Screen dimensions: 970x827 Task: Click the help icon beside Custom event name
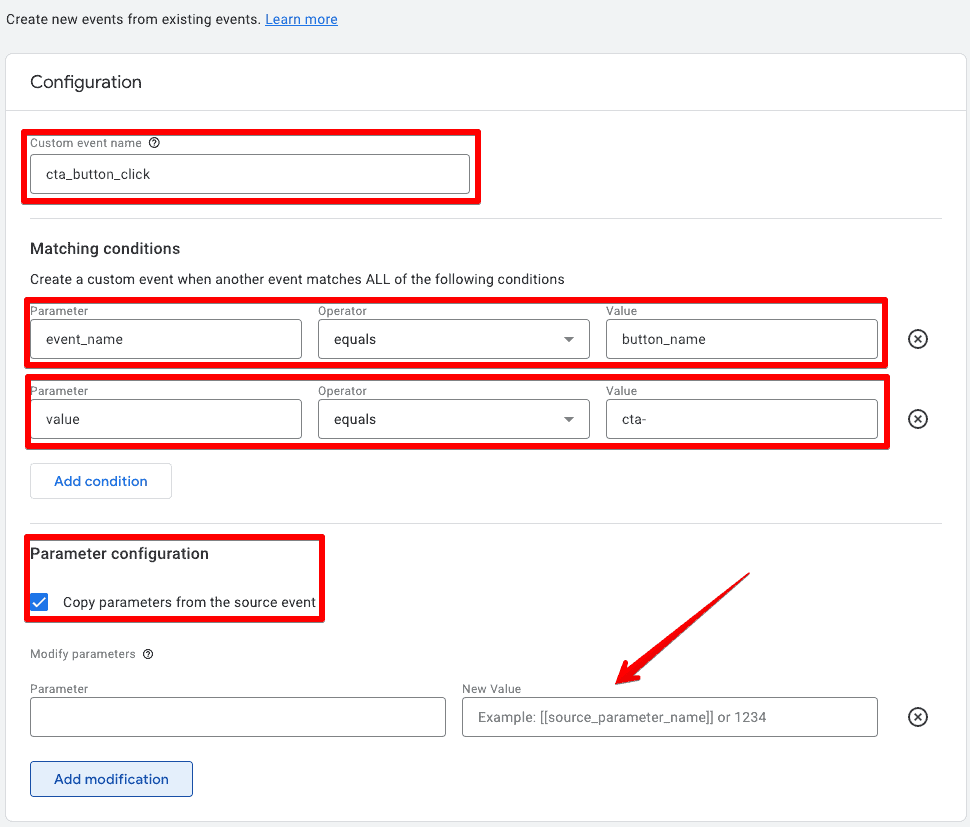tap(154, 143)
